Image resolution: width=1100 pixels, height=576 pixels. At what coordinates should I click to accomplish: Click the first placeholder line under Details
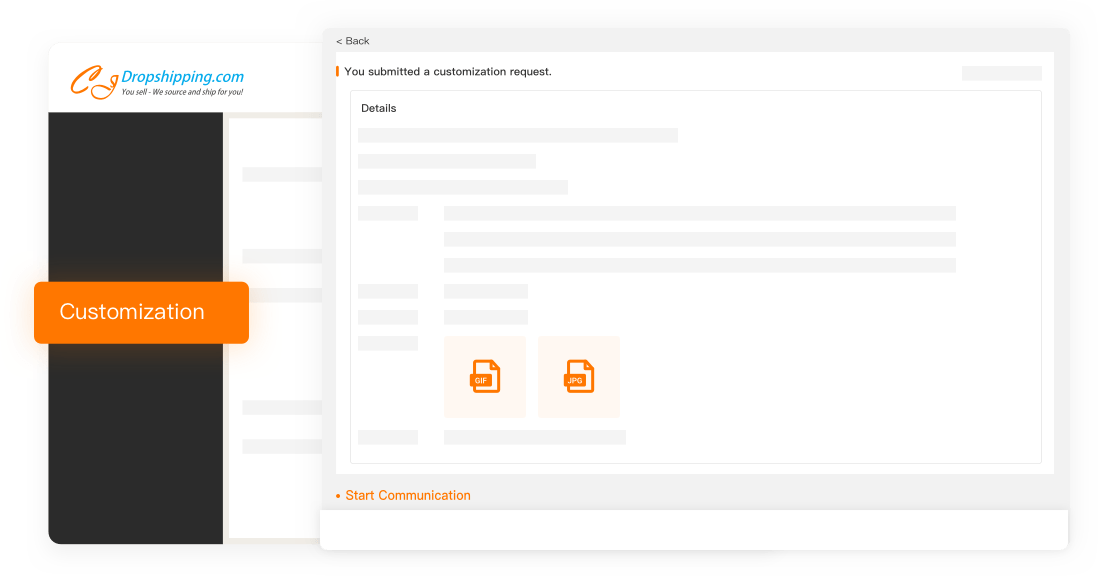517,135
